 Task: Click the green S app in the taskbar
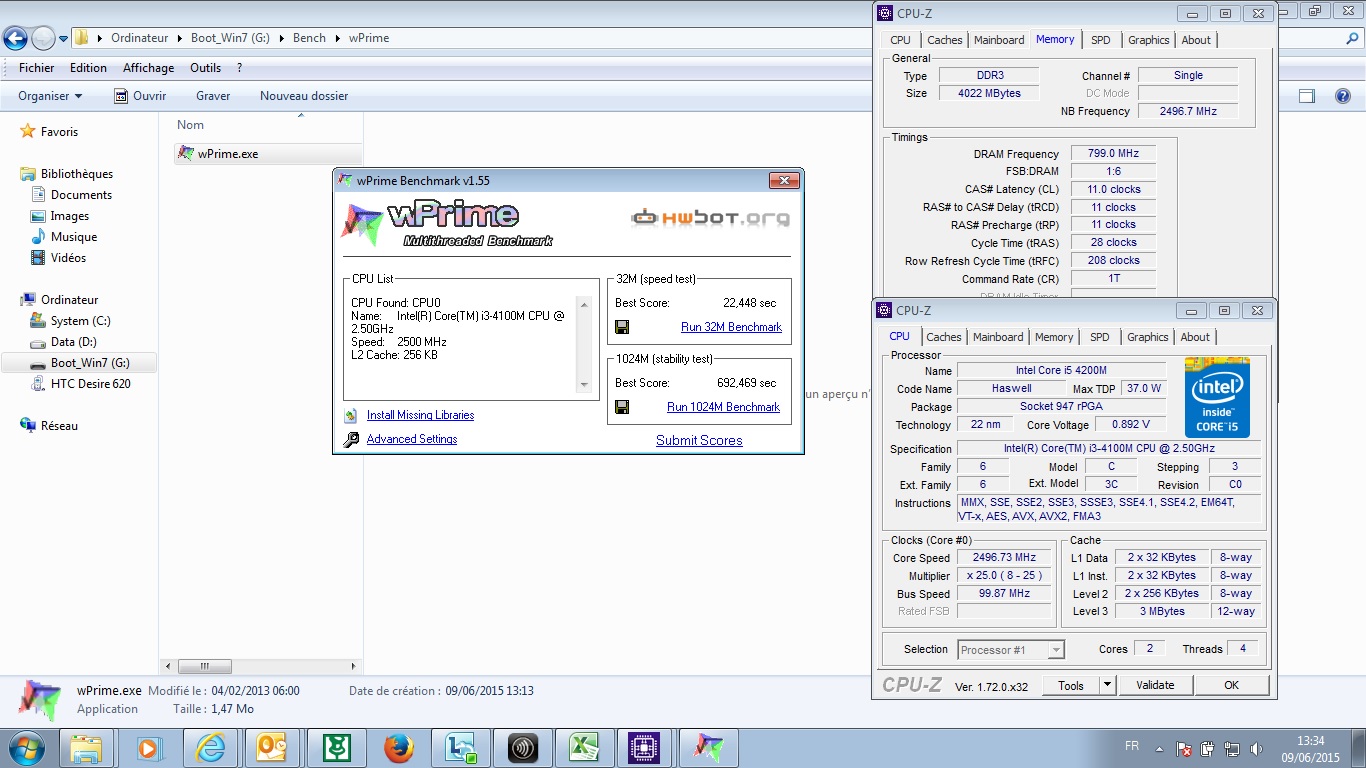[x=336, y=747]
